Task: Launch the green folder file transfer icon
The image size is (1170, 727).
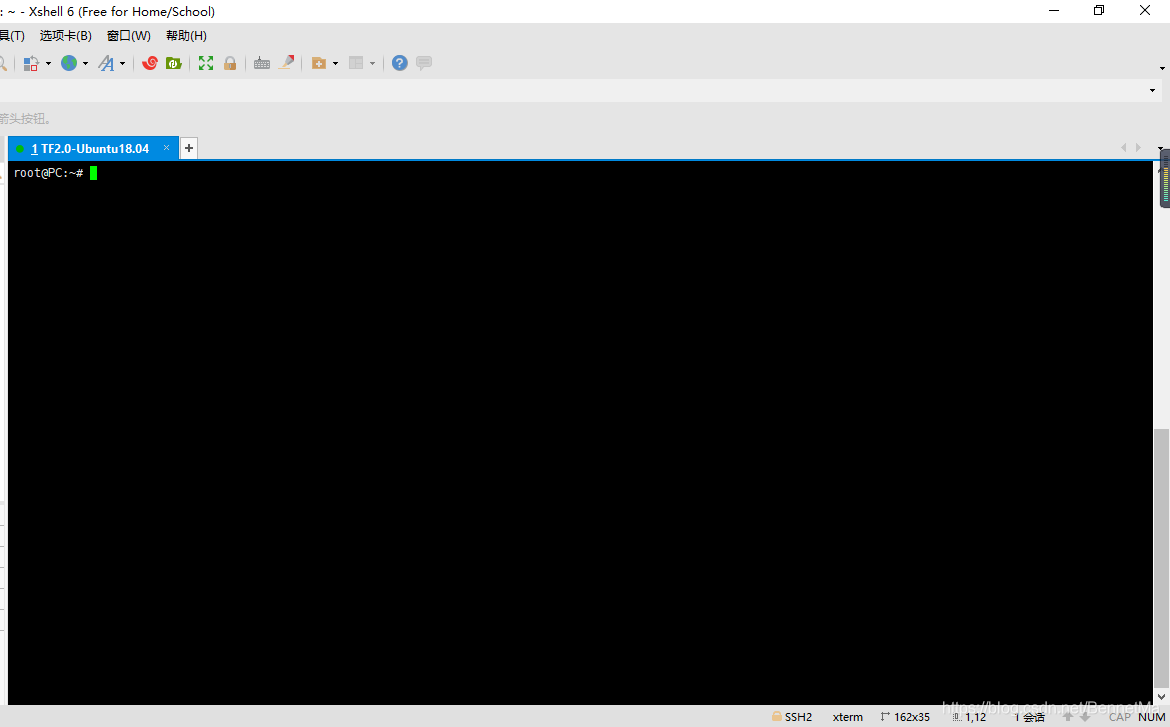Action: (174, 63)
